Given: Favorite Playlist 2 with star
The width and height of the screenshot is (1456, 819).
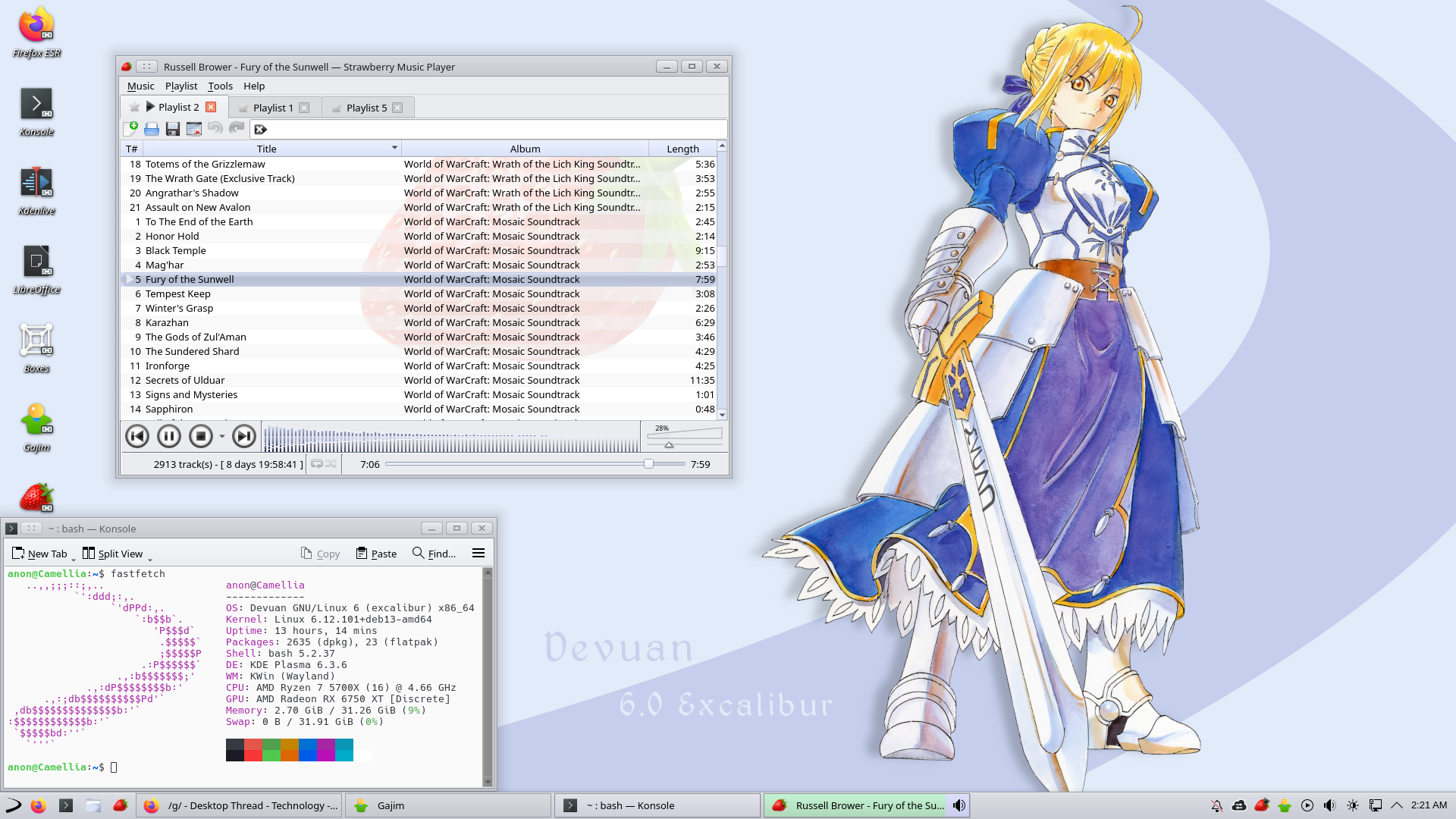Looking at the screenshot, I should tap(134, 107).
